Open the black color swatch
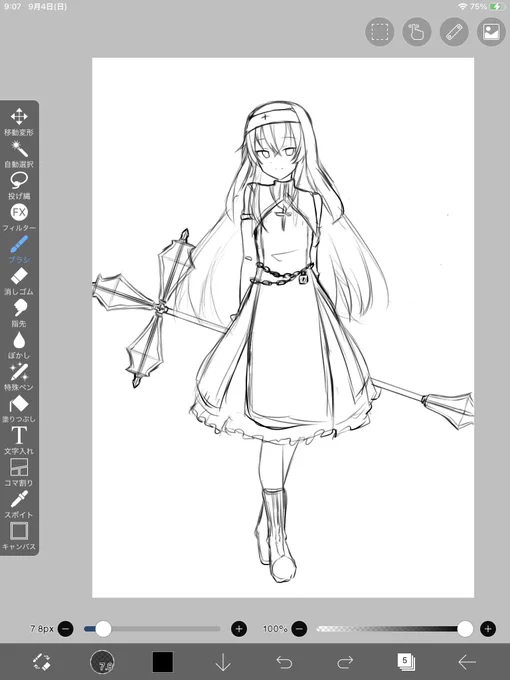The width and height of the screenshot is (510, 680). (x=163, y=662)
